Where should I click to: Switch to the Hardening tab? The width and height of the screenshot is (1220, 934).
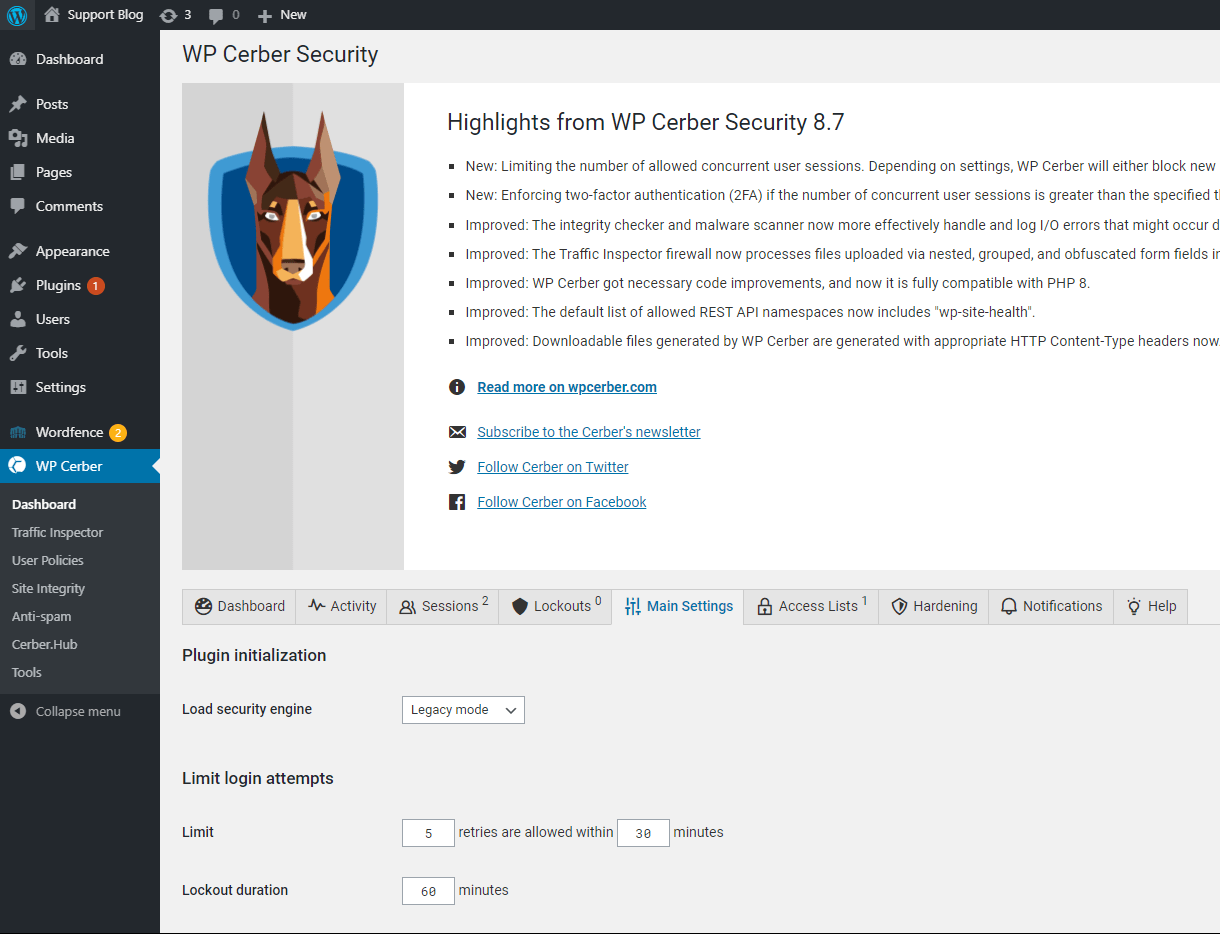click(933, 606)
